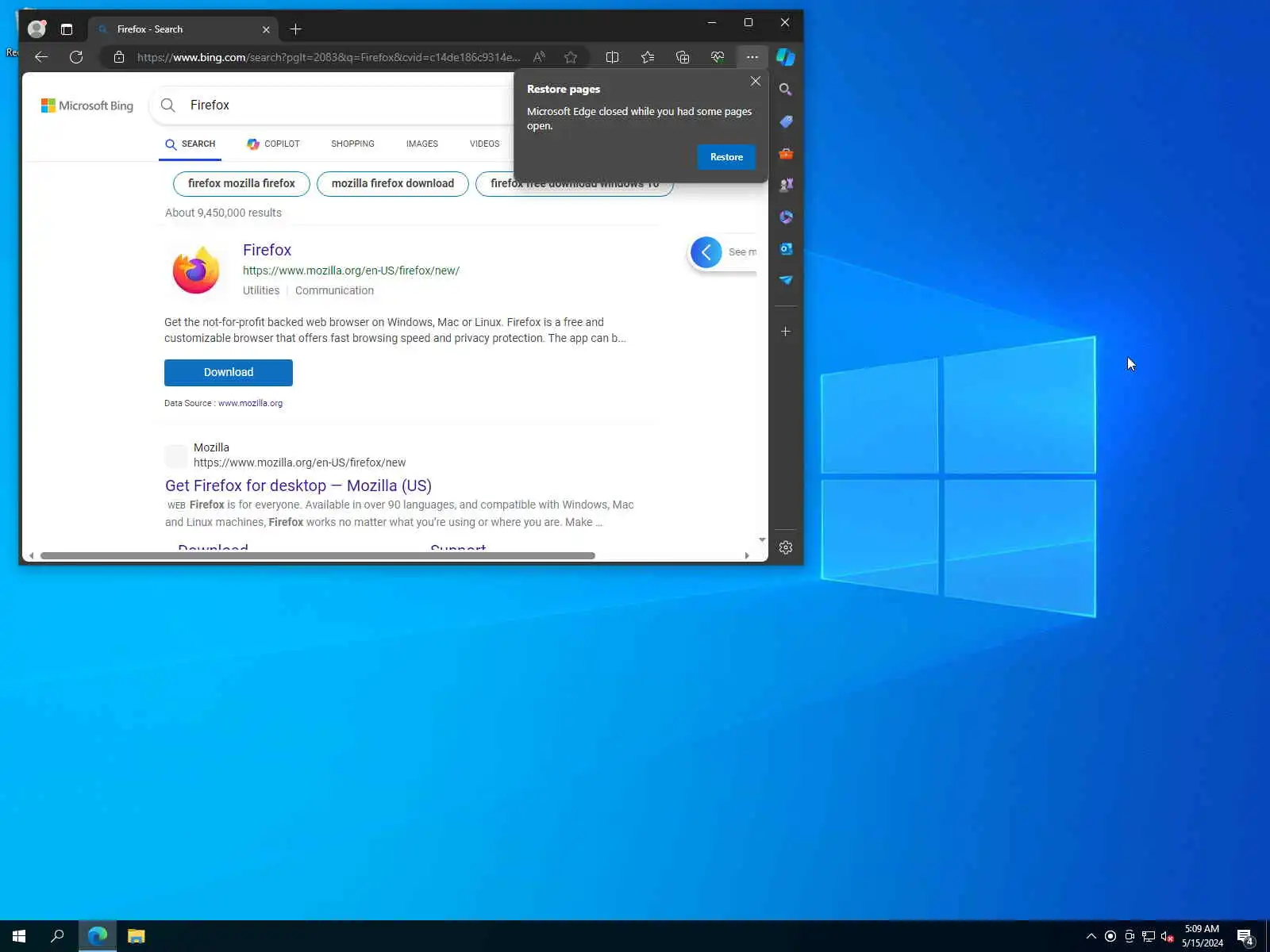
Task: Open the sidebar Drop paper-plane icon
Action: [x=786, y=280]
